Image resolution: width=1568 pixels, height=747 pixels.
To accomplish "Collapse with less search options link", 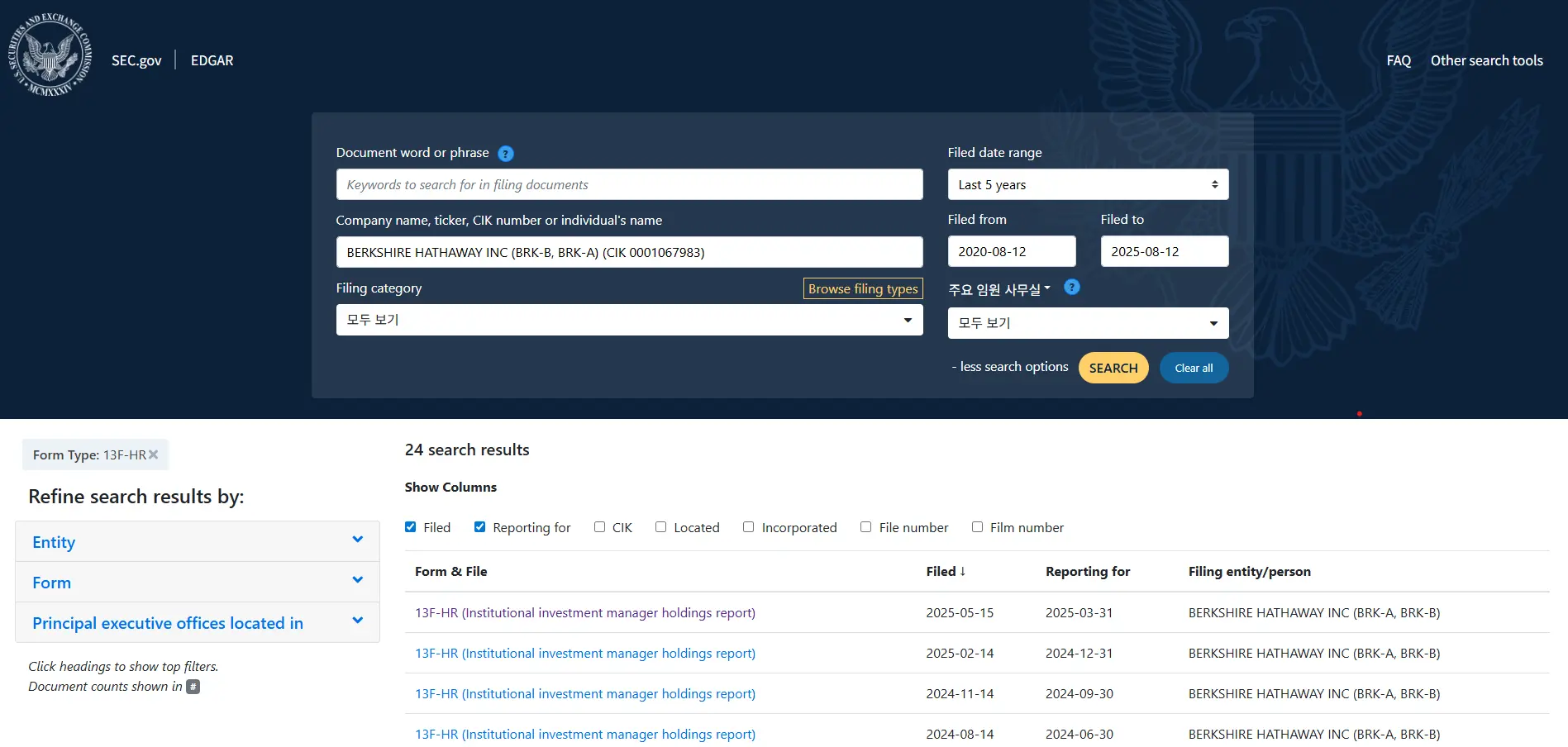I will click(x=1010, y=367).
